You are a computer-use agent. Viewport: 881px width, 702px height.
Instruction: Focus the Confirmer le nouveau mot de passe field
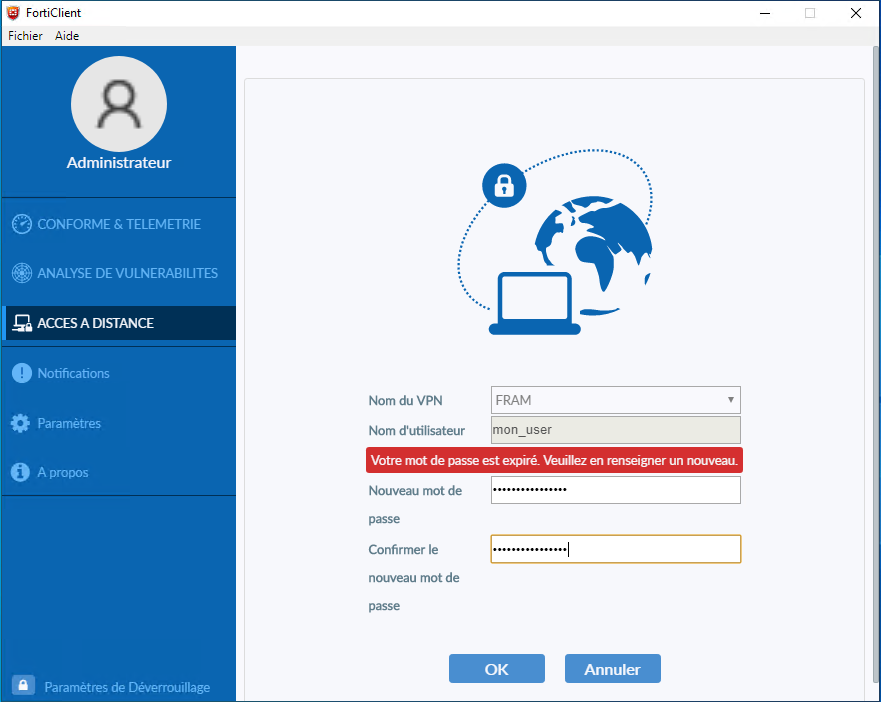tap(616, 549)
